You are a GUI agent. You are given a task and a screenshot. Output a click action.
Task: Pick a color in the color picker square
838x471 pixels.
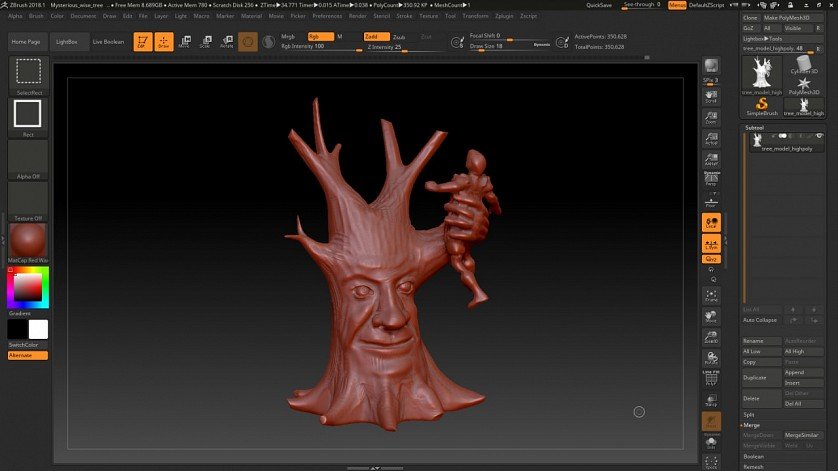pos(28,287)
